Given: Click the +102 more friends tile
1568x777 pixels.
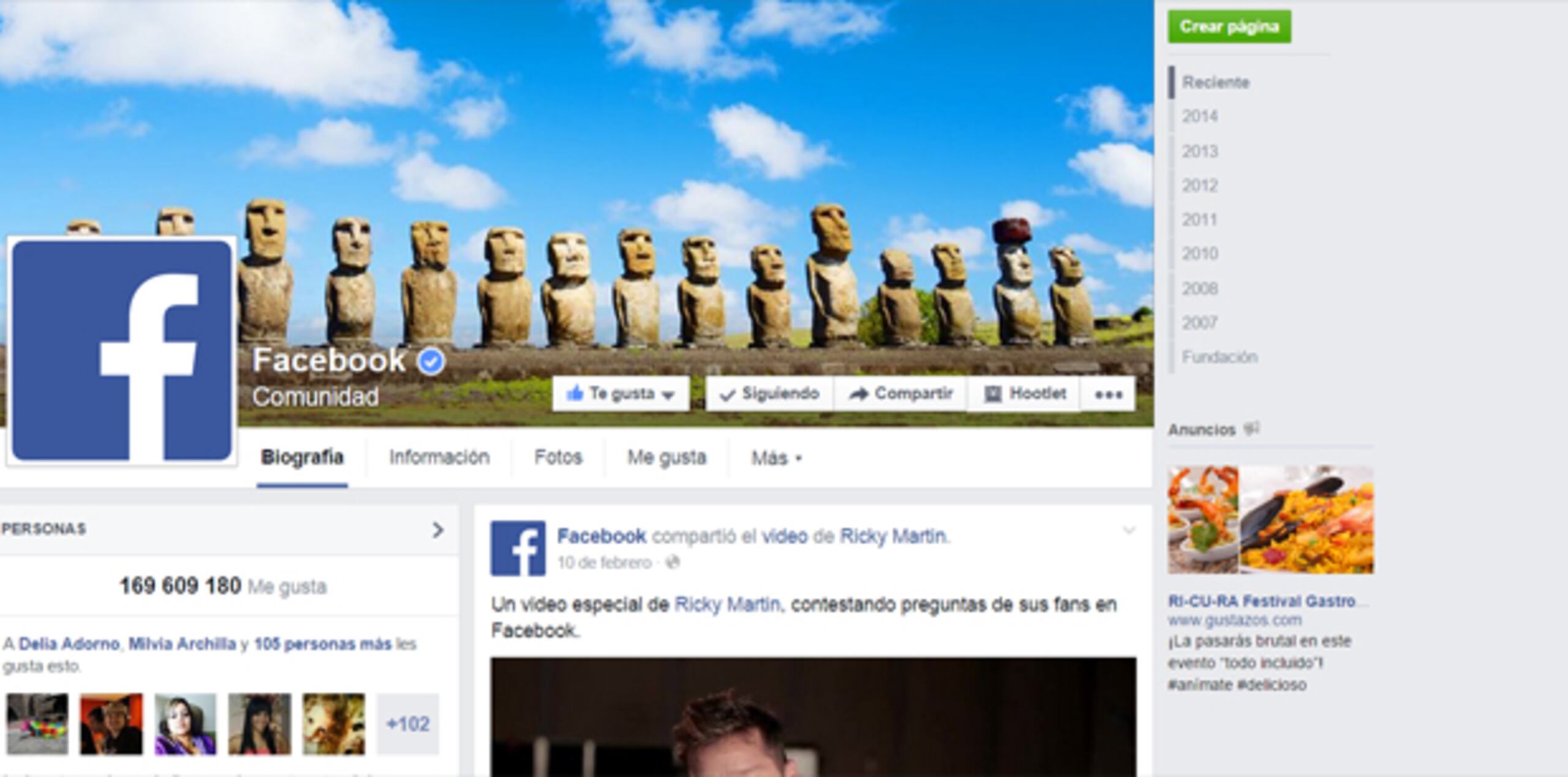Looking at the screenshot, I should click(x=408, y=724).
